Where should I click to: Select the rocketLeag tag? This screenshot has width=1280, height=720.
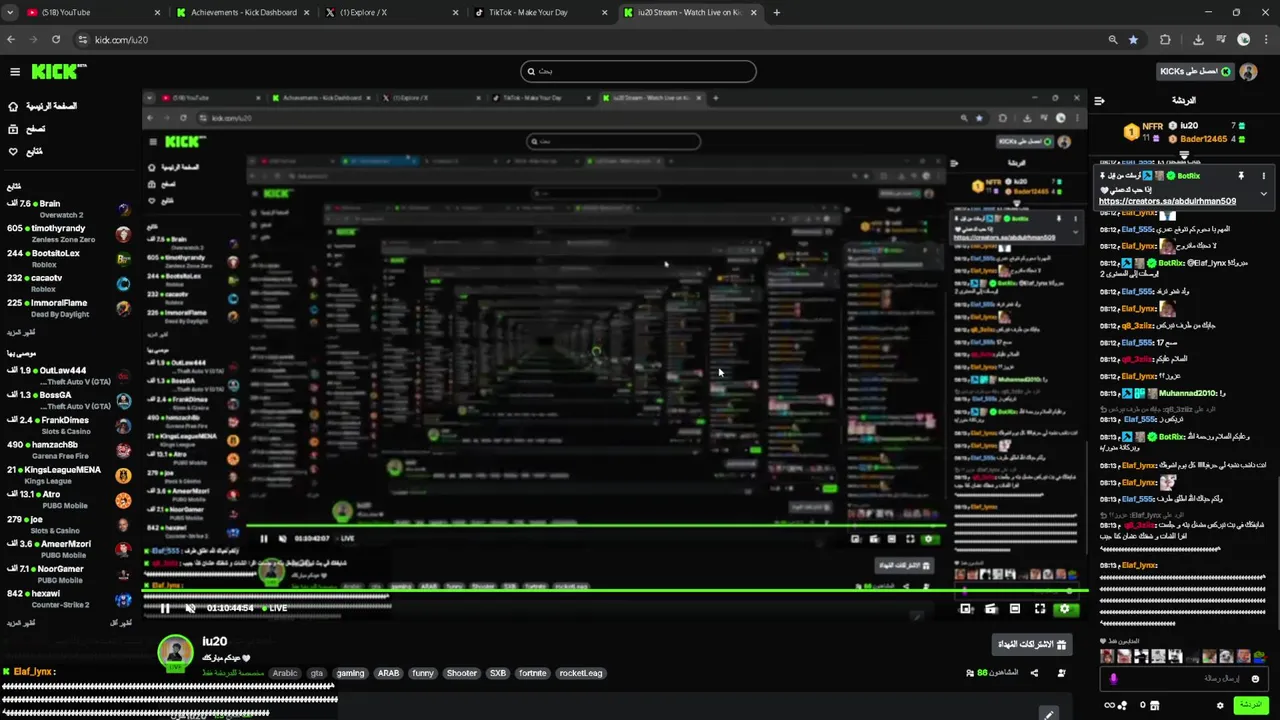pyautogui.click(x=581, y=673)
